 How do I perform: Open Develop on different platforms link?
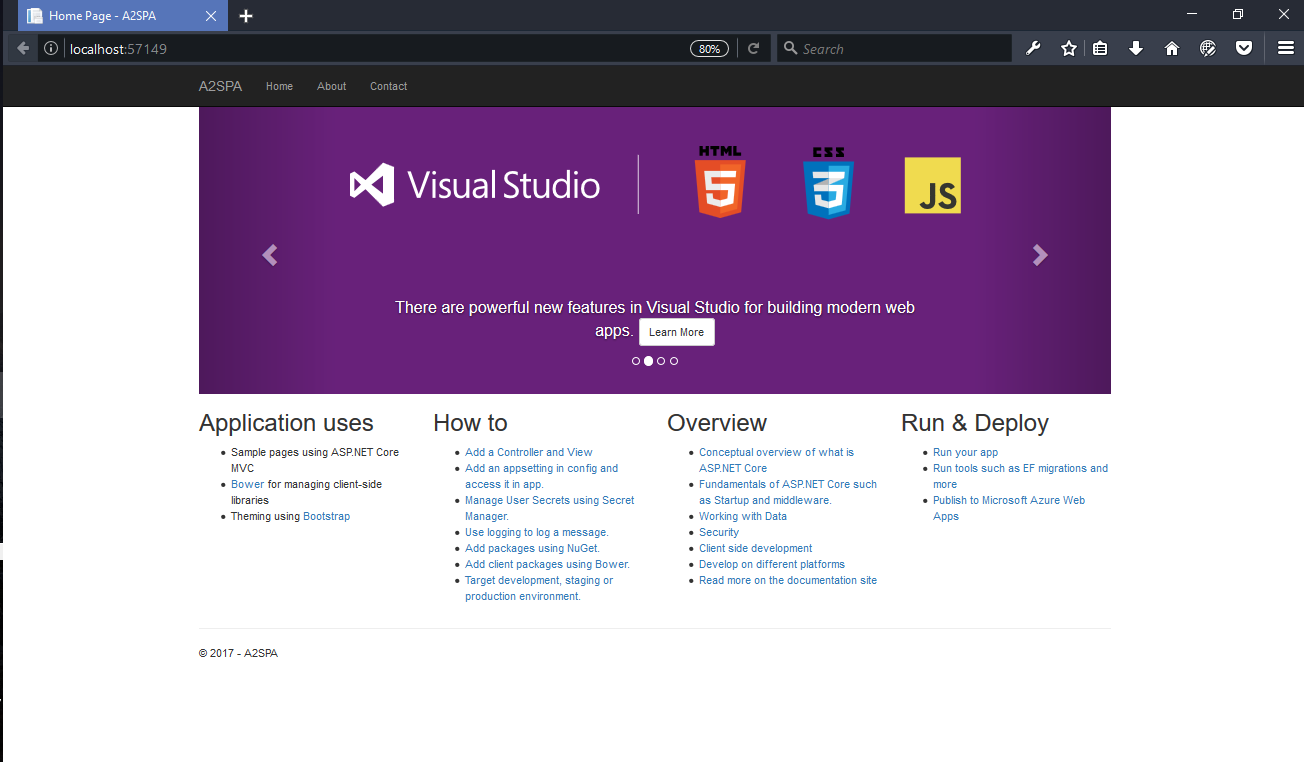click(x=772, y=564)
